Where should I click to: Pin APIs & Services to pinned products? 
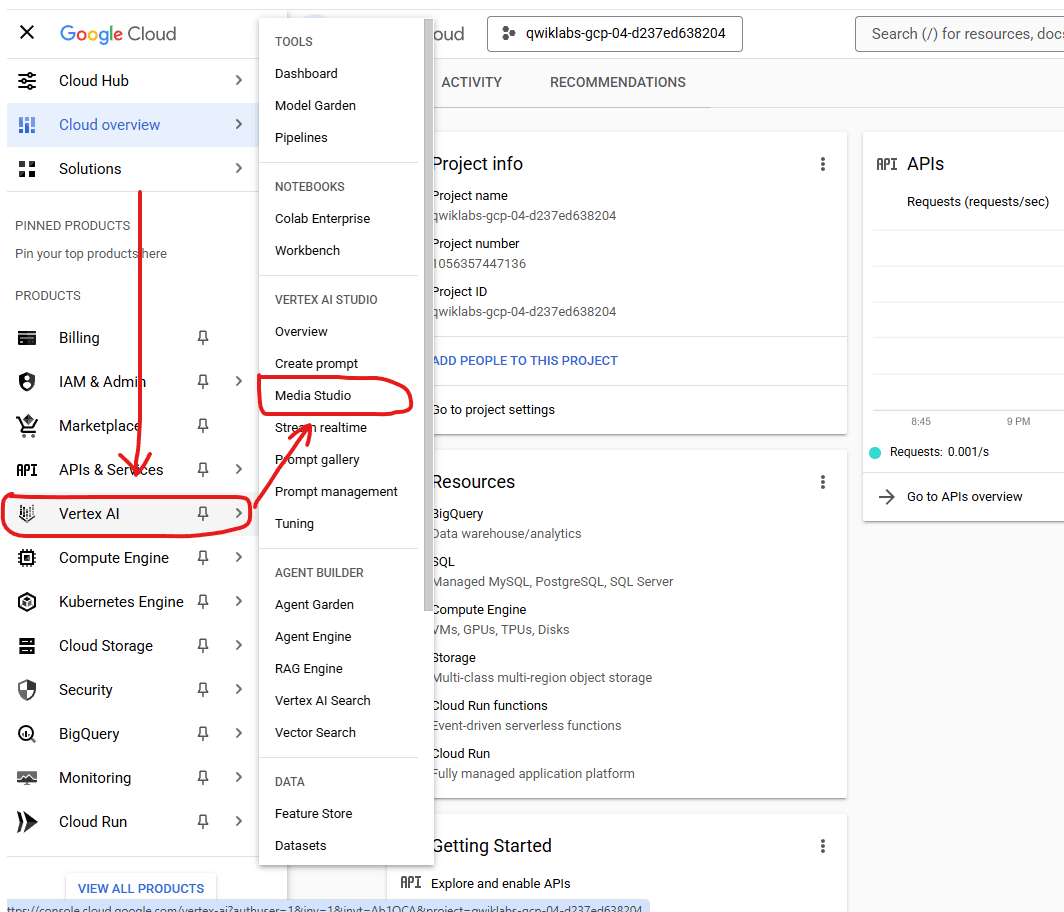[203, 470]
